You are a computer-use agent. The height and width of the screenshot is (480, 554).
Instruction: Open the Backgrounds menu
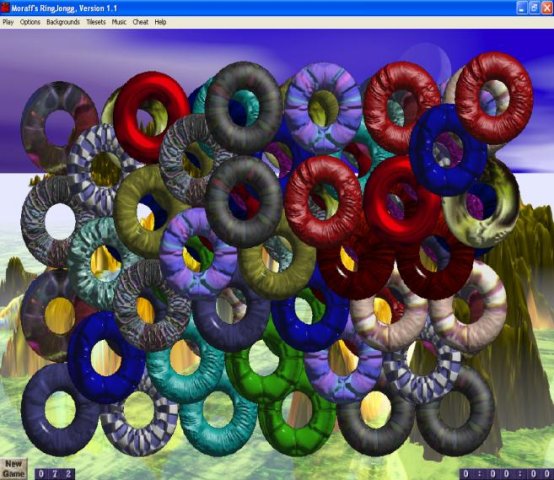click(63, 22)
